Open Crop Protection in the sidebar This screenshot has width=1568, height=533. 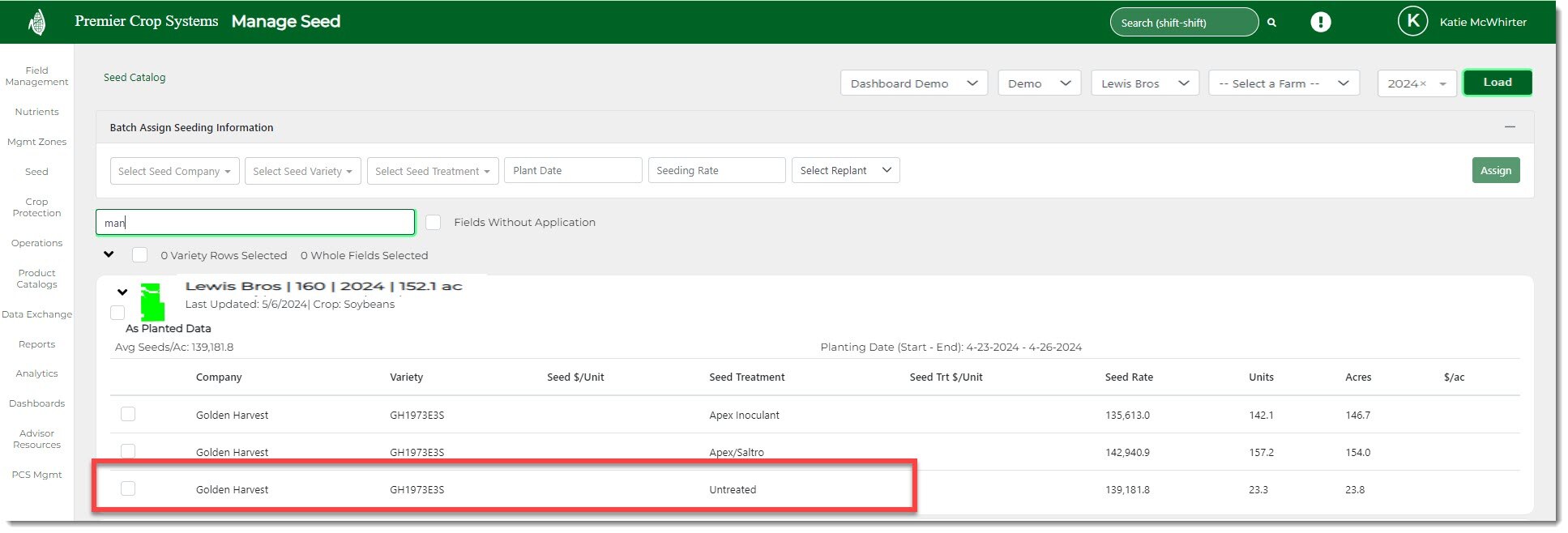click(36, 207)
